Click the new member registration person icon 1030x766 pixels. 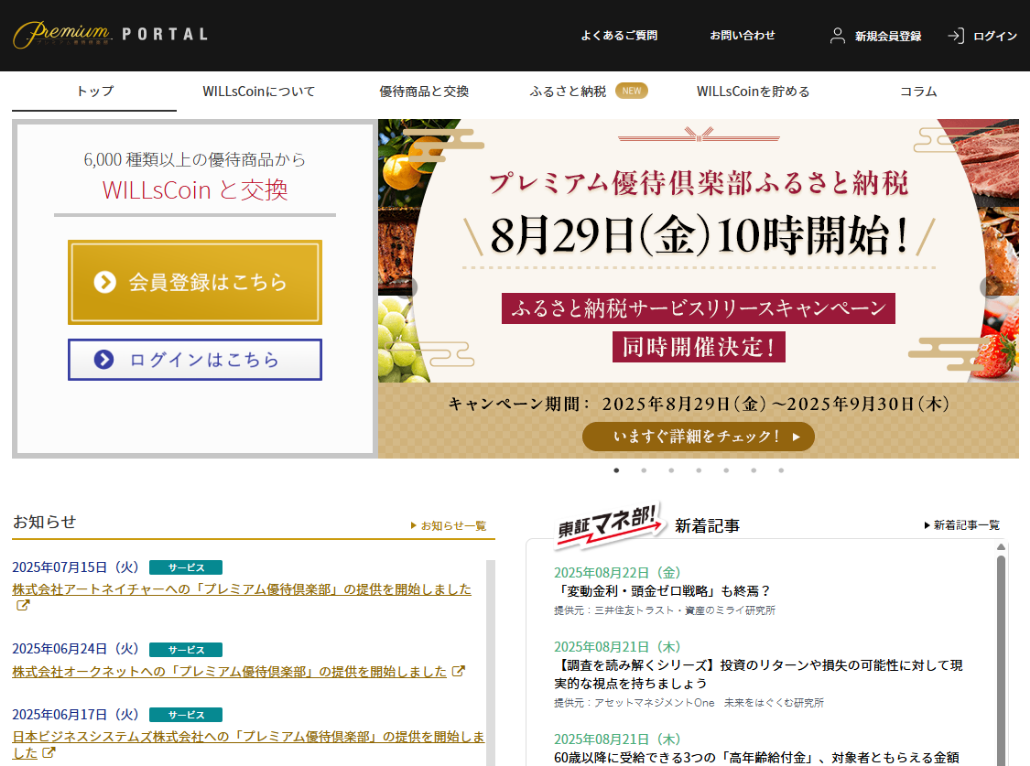tap(838, 36)
